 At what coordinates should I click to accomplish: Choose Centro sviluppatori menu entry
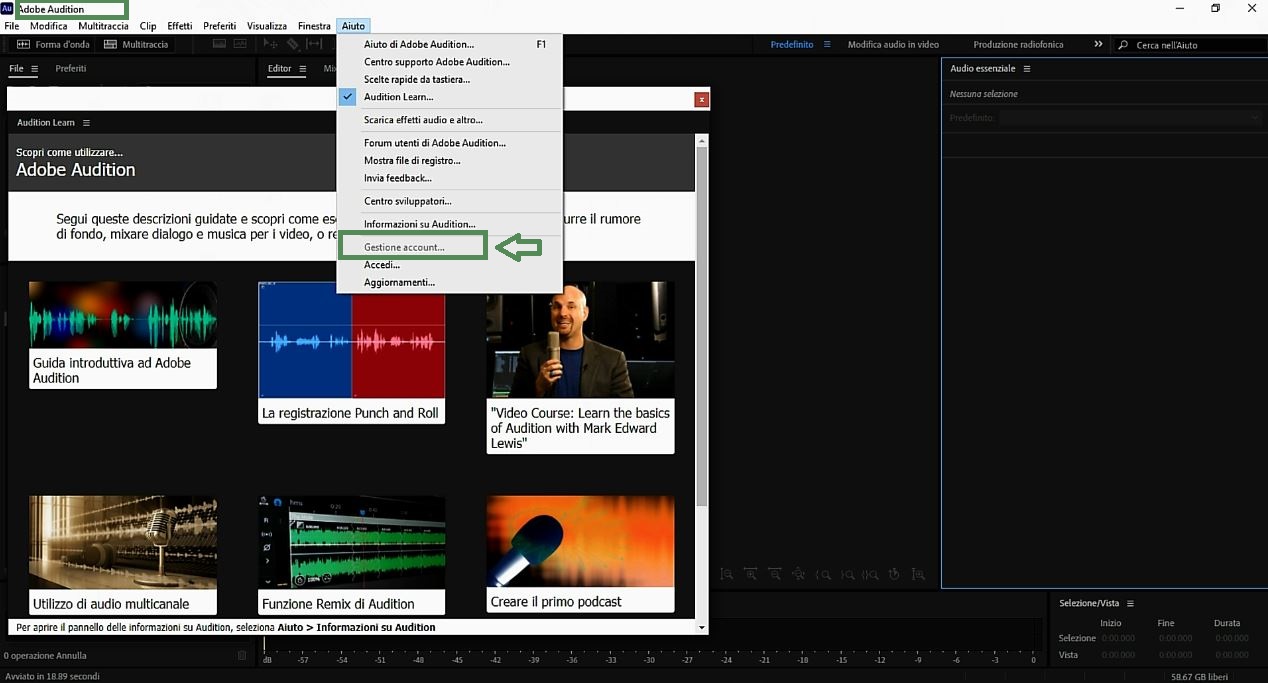449,201
